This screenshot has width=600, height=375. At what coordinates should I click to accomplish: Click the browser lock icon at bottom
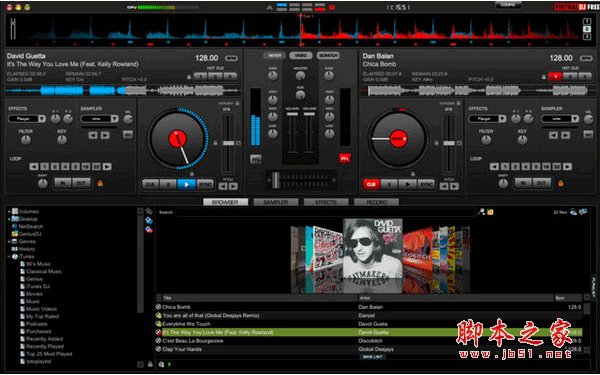(150, 365)
